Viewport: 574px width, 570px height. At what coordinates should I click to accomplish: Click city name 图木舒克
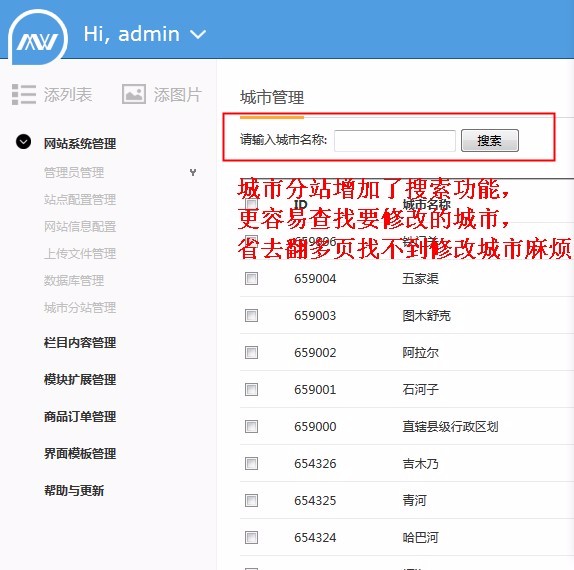coord(426,316)
